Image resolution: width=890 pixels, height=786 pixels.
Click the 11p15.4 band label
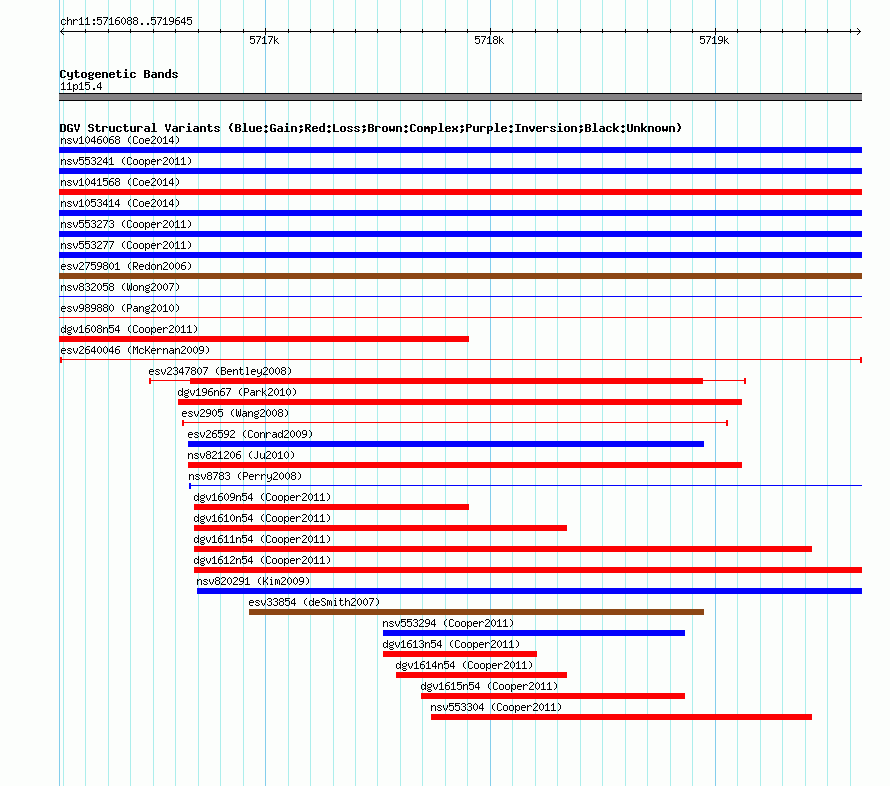coord(81,86)
